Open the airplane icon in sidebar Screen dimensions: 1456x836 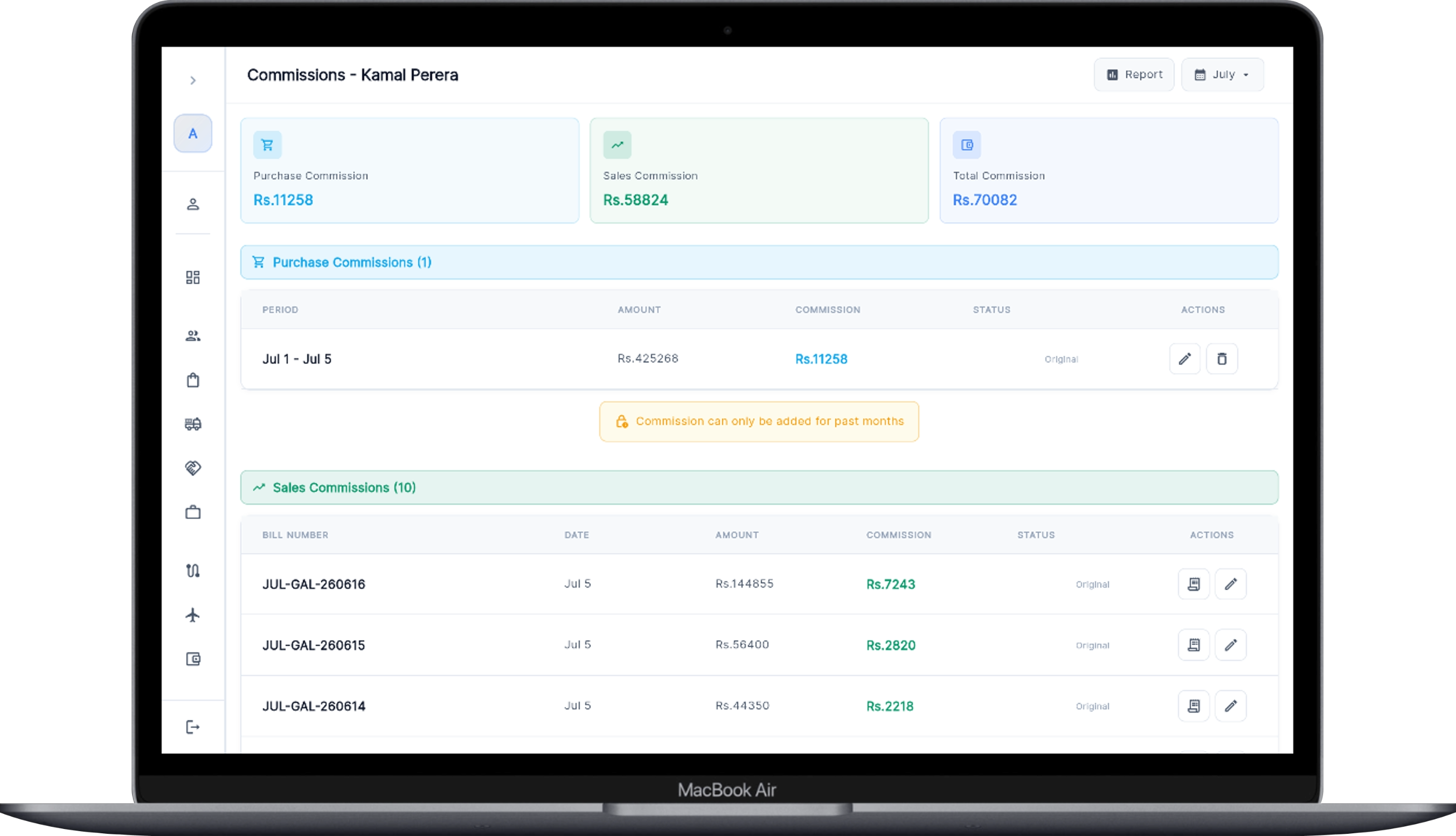point(193,615)
